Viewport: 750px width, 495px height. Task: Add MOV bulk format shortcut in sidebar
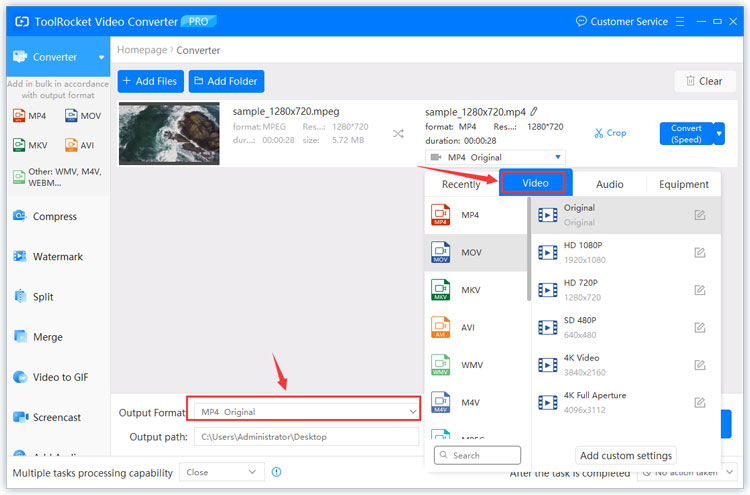[x=83, y=116]
